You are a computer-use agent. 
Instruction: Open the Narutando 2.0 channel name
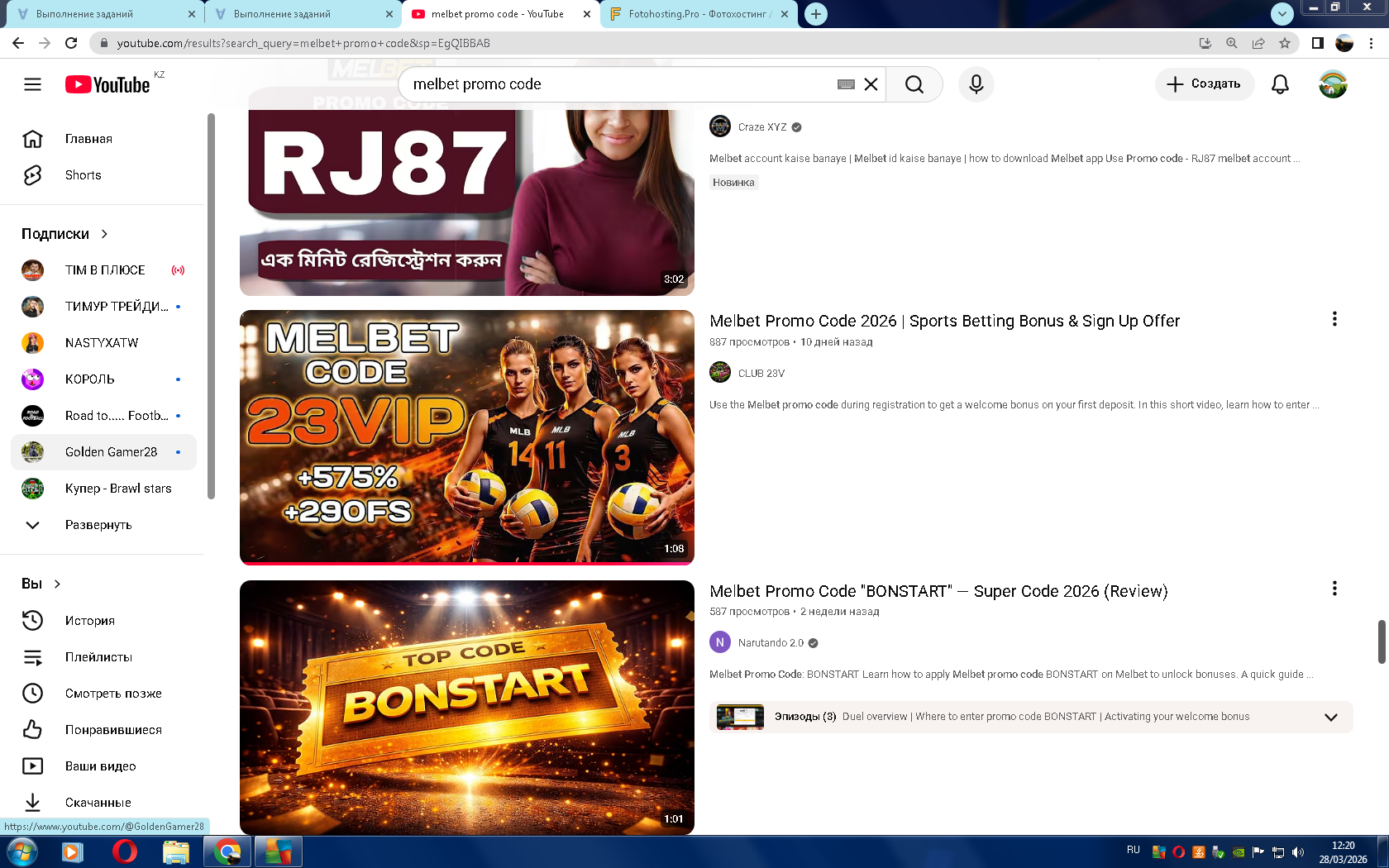[771, 643]
